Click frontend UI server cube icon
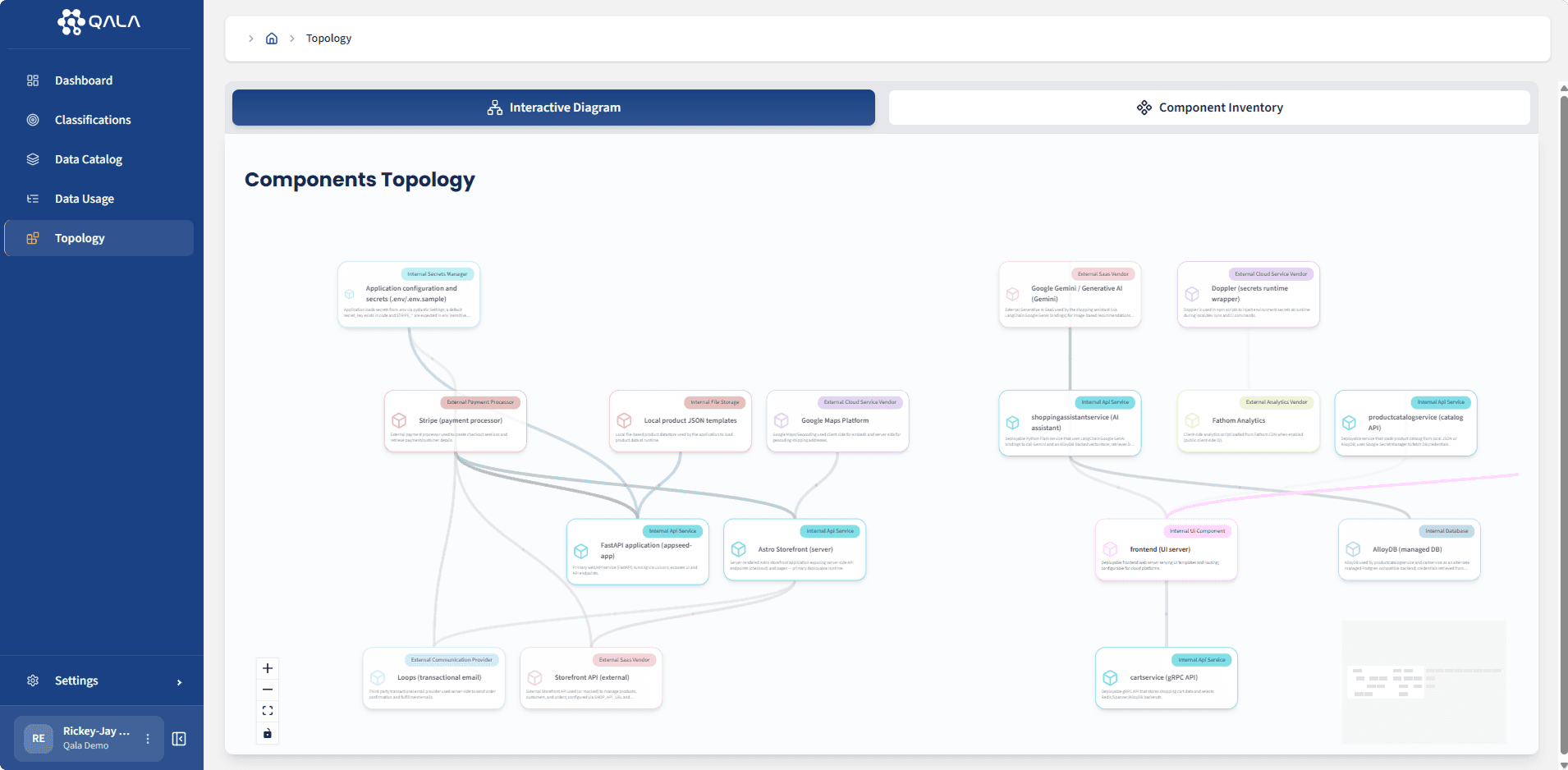1568x770 pixels. tap(1110, 549)
